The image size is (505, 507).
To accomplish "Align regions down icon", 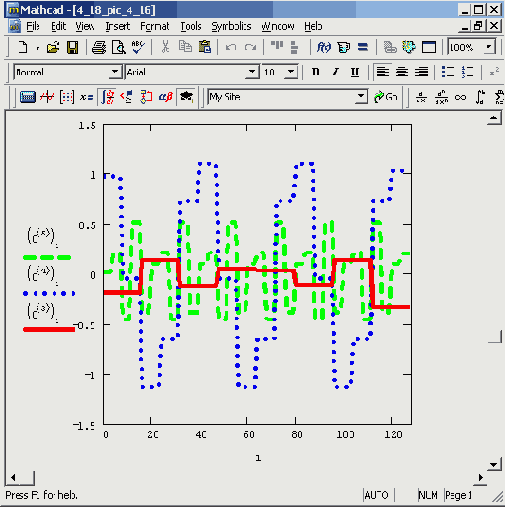I will 294,47.
